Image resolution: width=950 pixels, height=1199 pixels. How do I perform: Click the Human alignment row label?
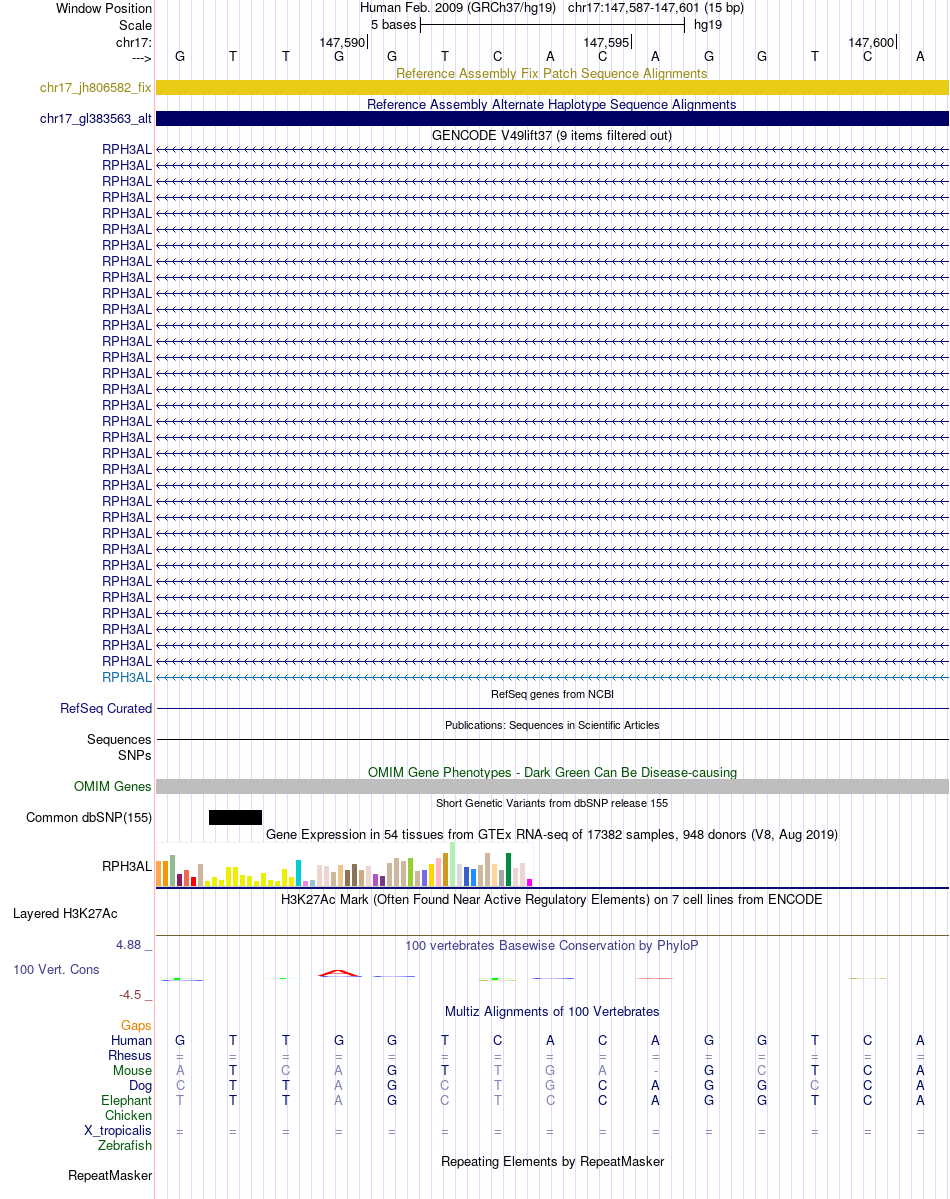[x=132, y=1041]
